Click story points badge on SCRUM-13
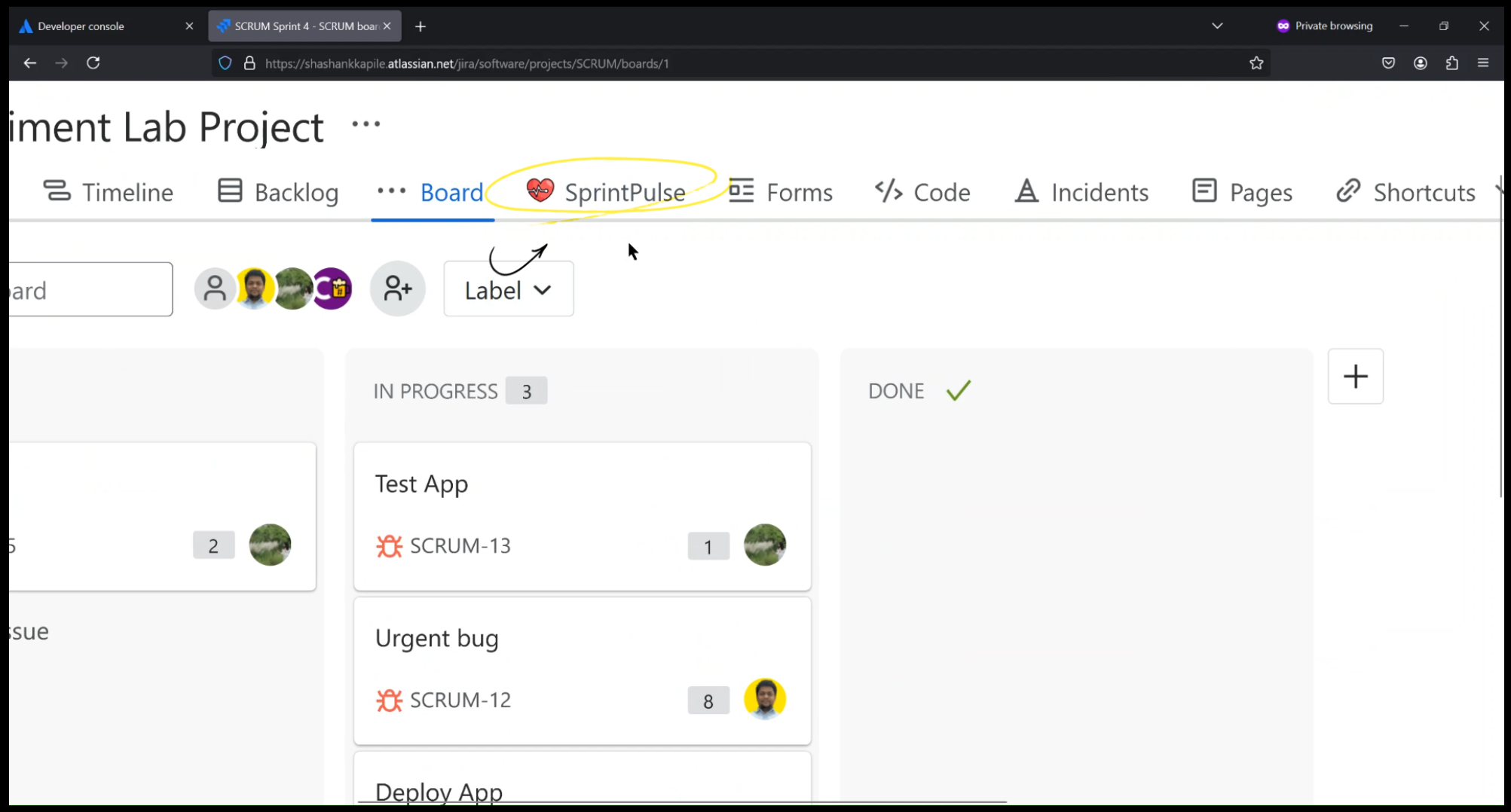1511x812 pixels. tap(708, 546)
